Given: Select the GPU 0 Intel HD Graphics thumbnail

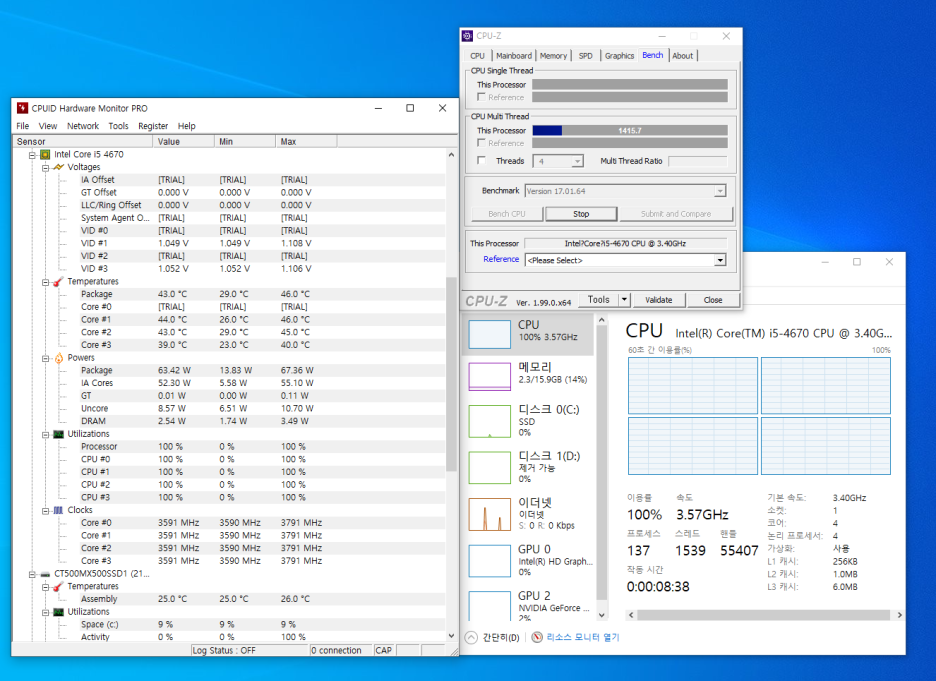Looking at the screenshot, I should pos(489,561).
